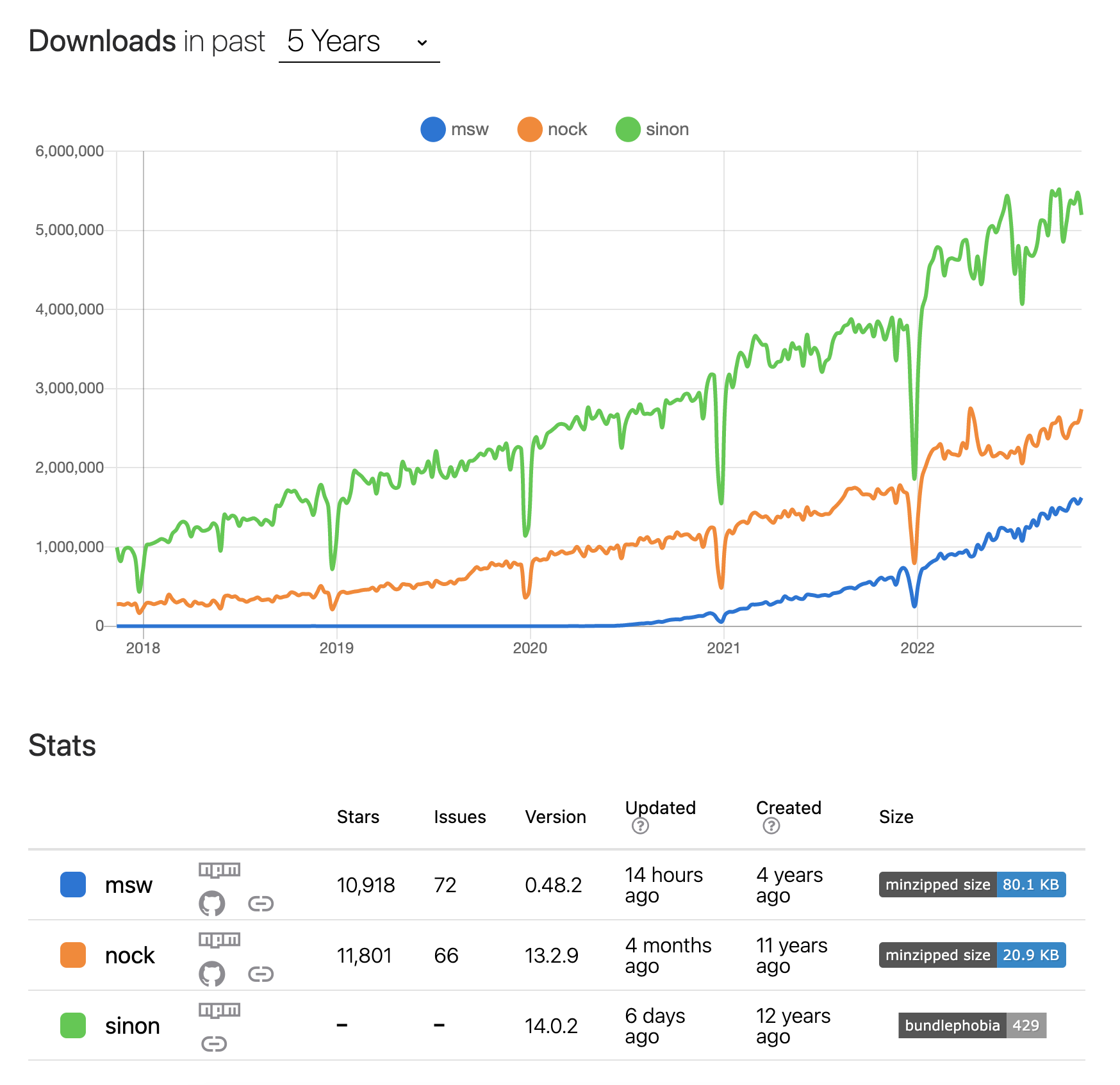Select the 72 issues value for msw
Viewport: 1120px width, 1085px height.
tap(445, 885)
